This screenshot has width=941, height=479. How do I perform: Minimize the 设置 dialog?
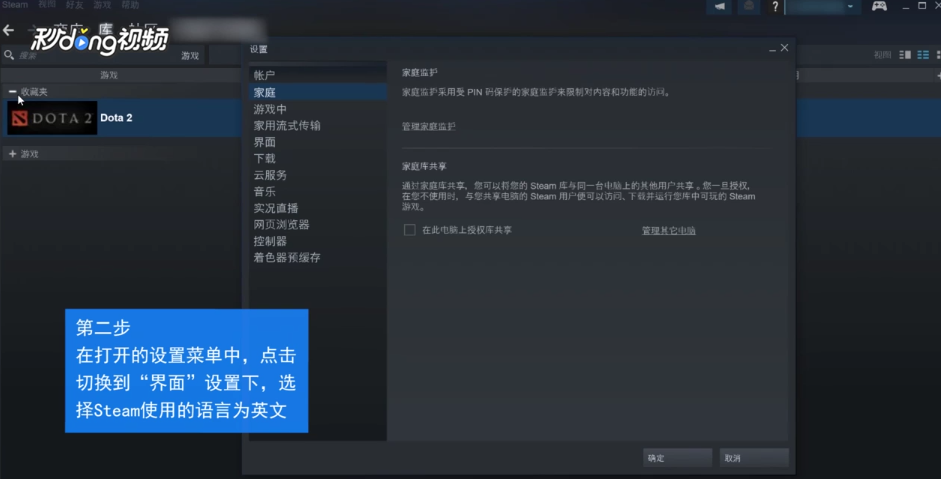[772, 49]
